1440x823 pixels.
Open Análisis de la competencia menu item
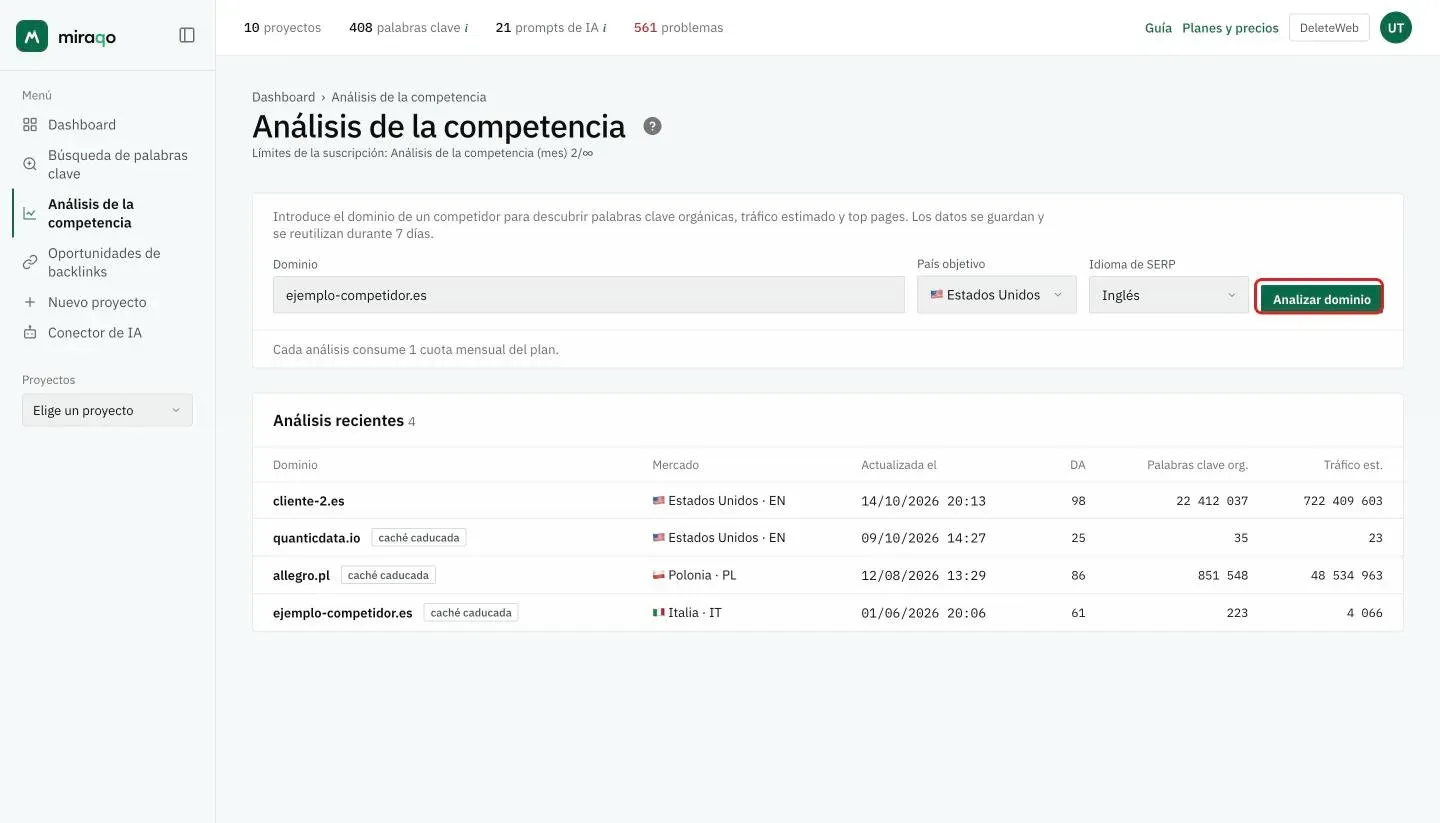[x=91, y=213]
